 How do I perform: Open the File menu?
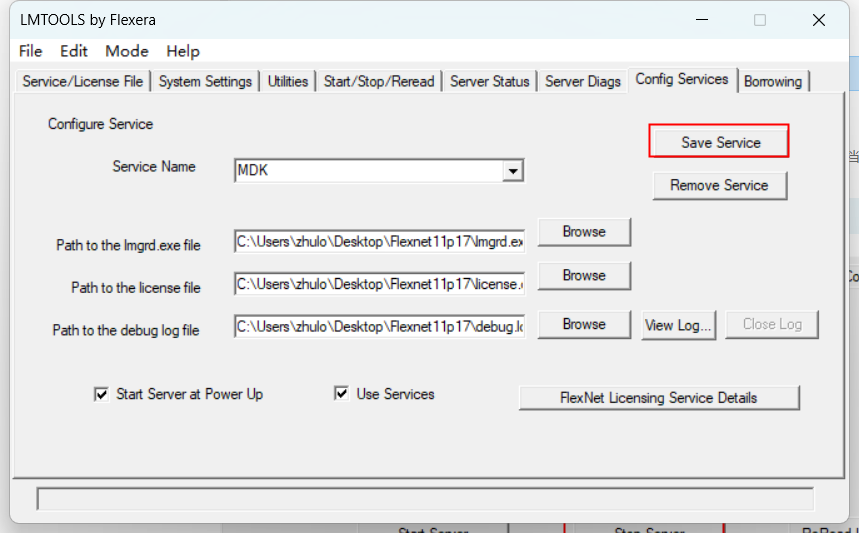(31, 51)
